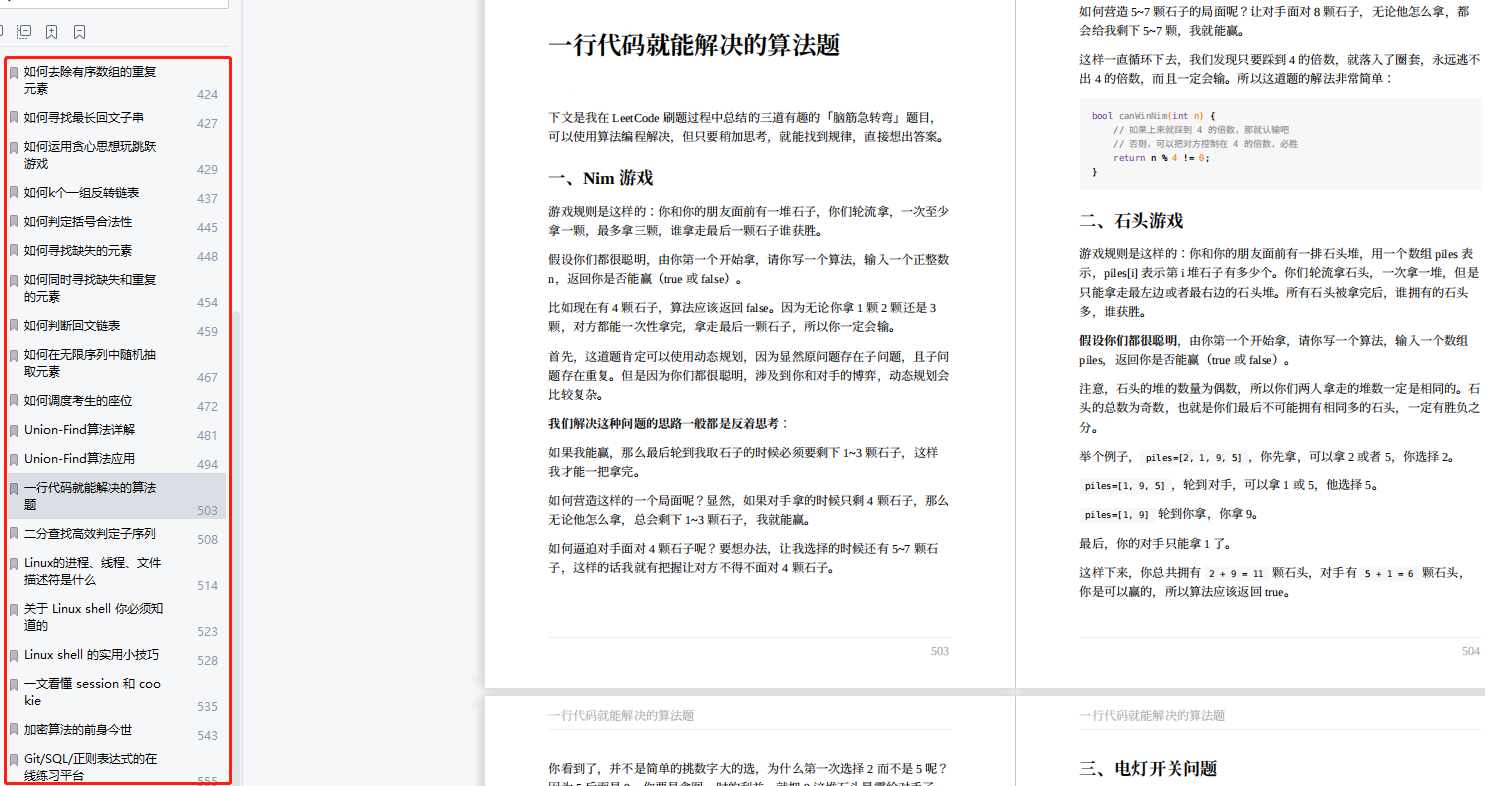1485x786 pixels.
Task: Click paragraph starting 下文是我在 LeetCode 刷题过程中
Action: point(748,127)
